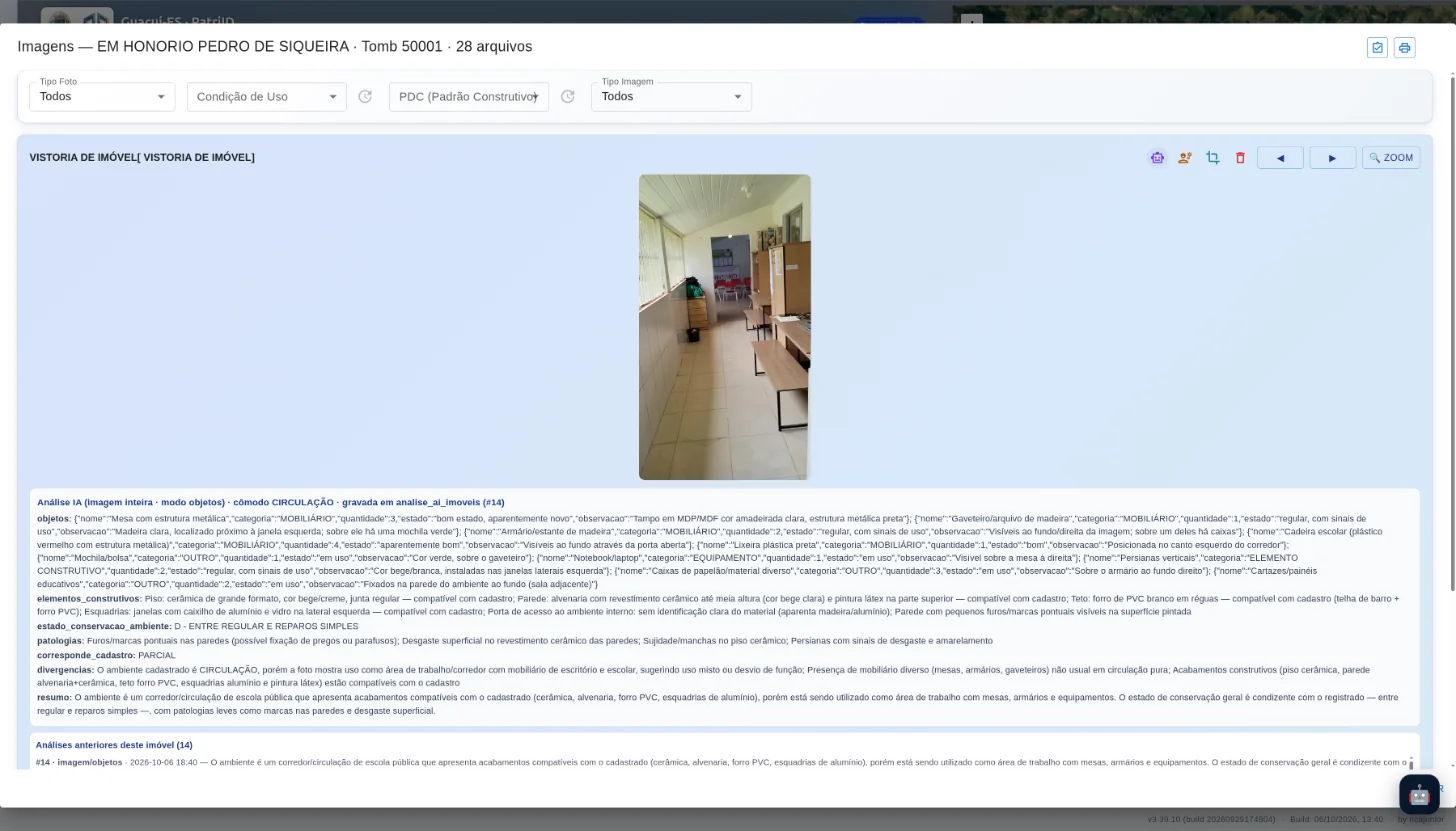
Task: Click the clipboard checklist icon in the dialog header
Action: (1377, 48)
